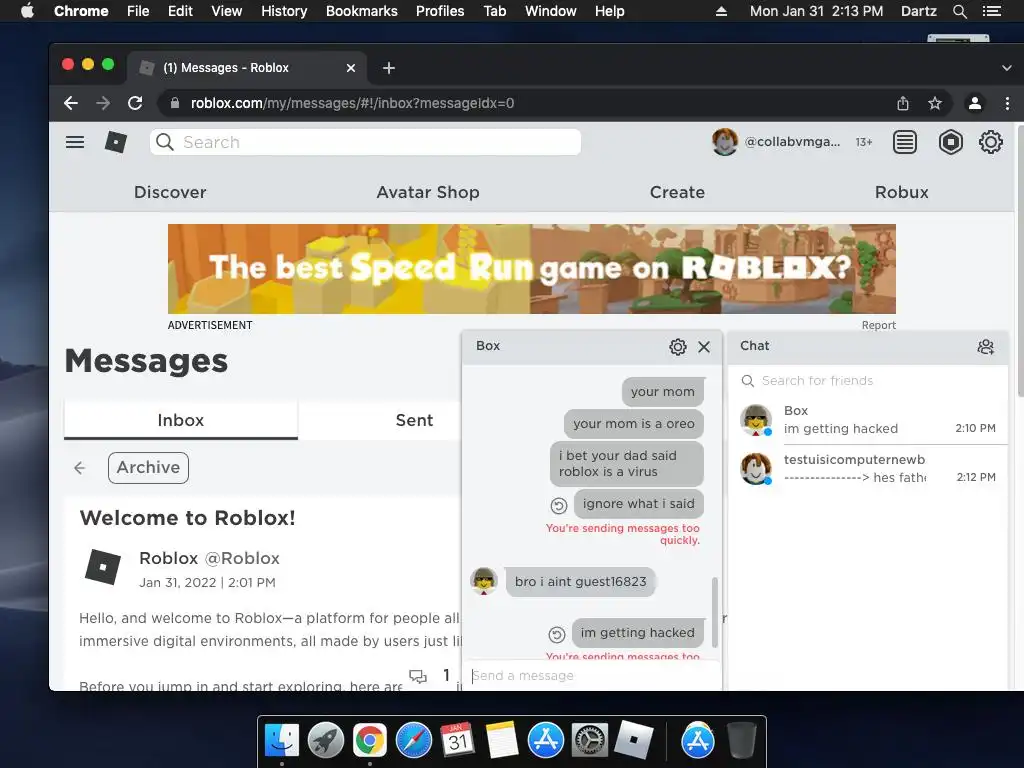Open Finder from the Dock

click(282, 741)
